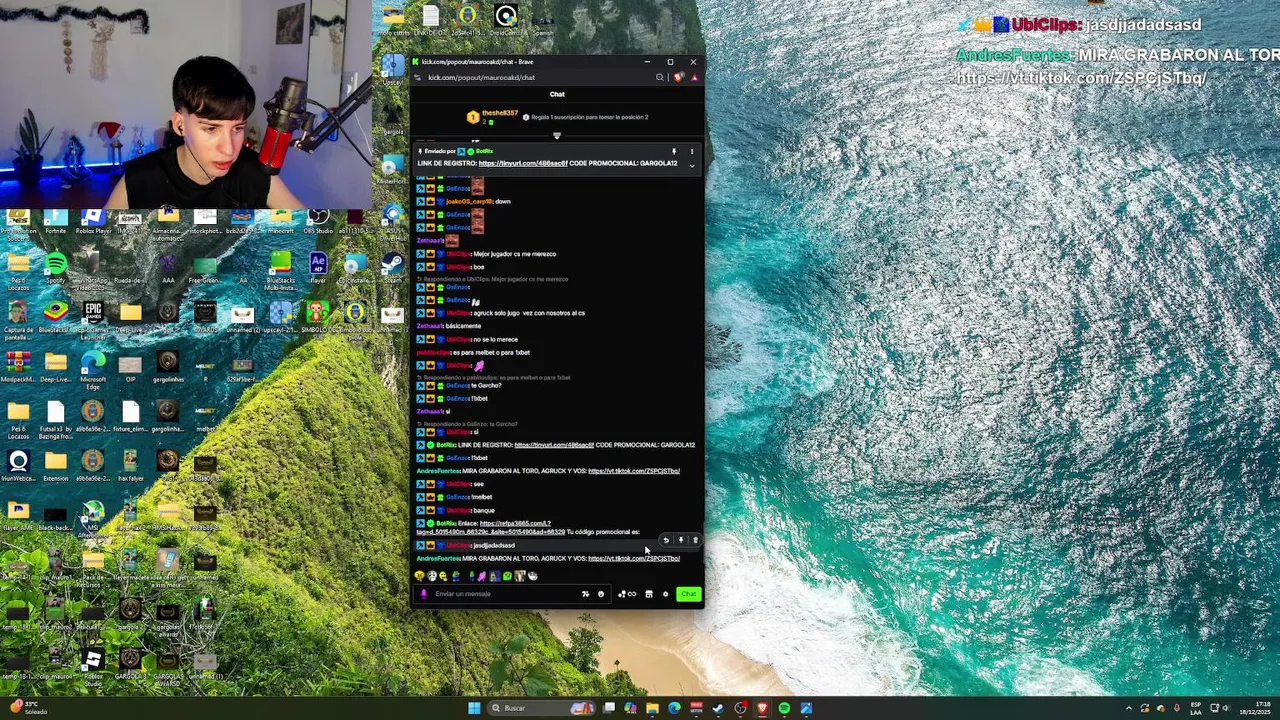
Task: Open the tinyurl link in pinned message
Action: click(x=523, y=163)
